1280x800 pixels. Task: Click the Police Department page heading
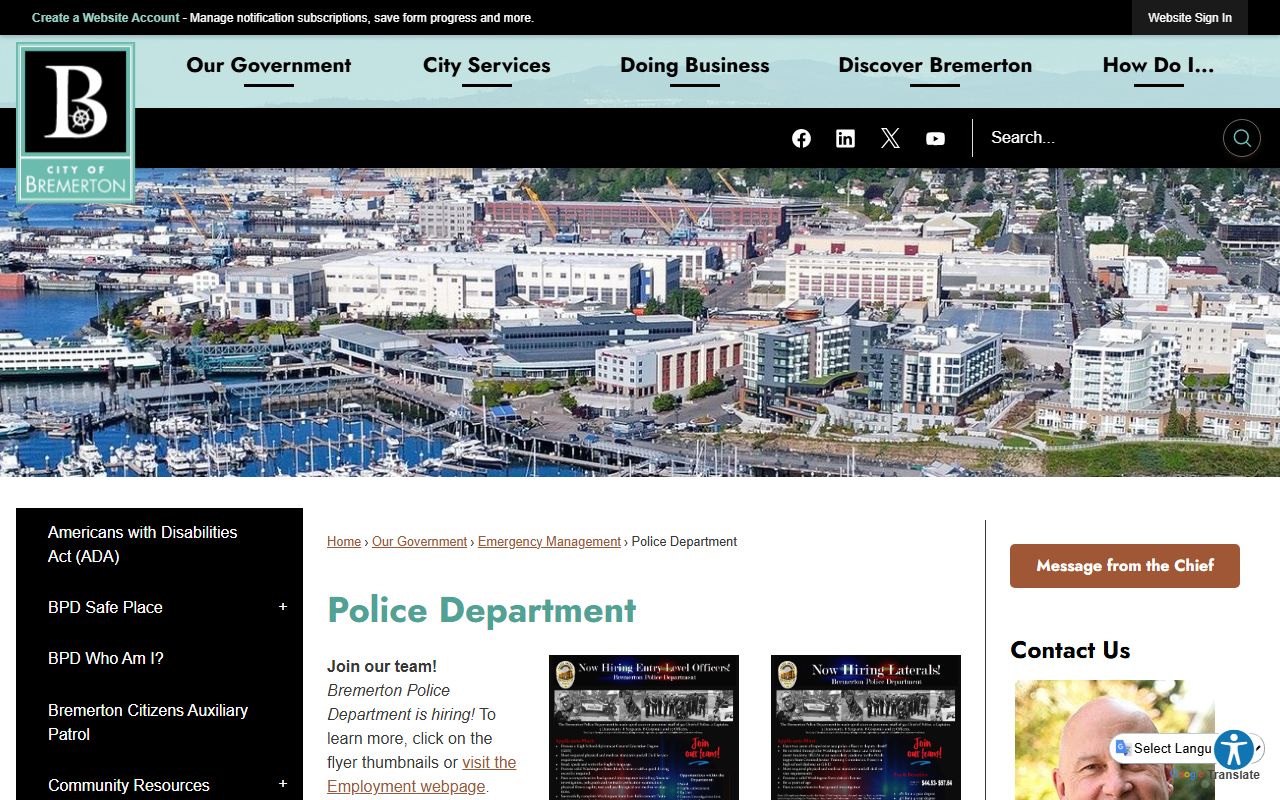pos(481,610)
